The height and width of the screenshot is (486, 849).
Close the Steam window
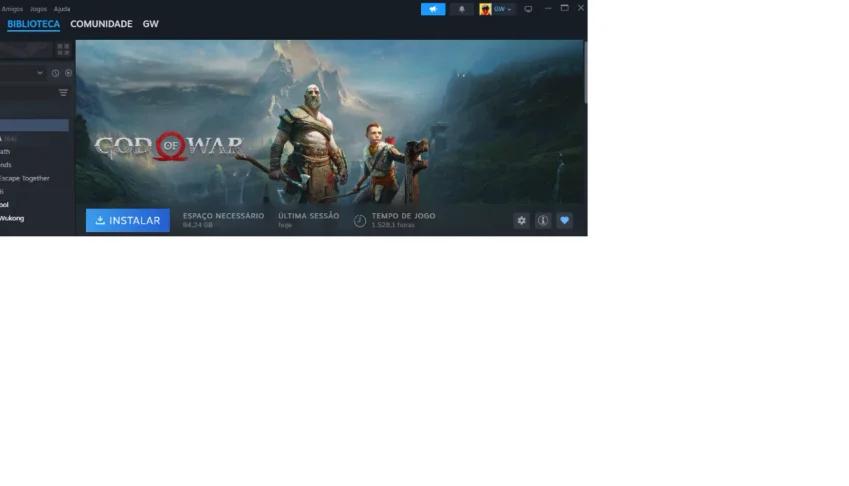point(580,8)
